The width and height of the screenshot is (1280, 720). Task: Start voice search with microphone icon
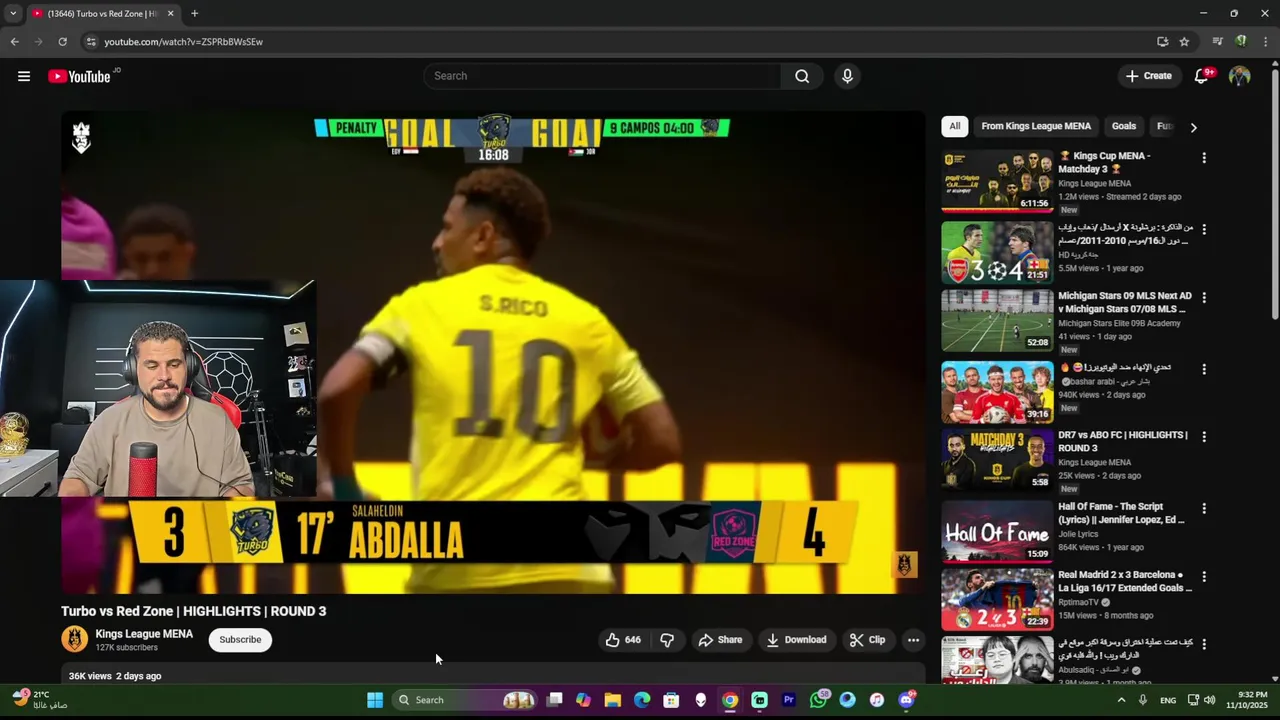[x=847, y=76]
